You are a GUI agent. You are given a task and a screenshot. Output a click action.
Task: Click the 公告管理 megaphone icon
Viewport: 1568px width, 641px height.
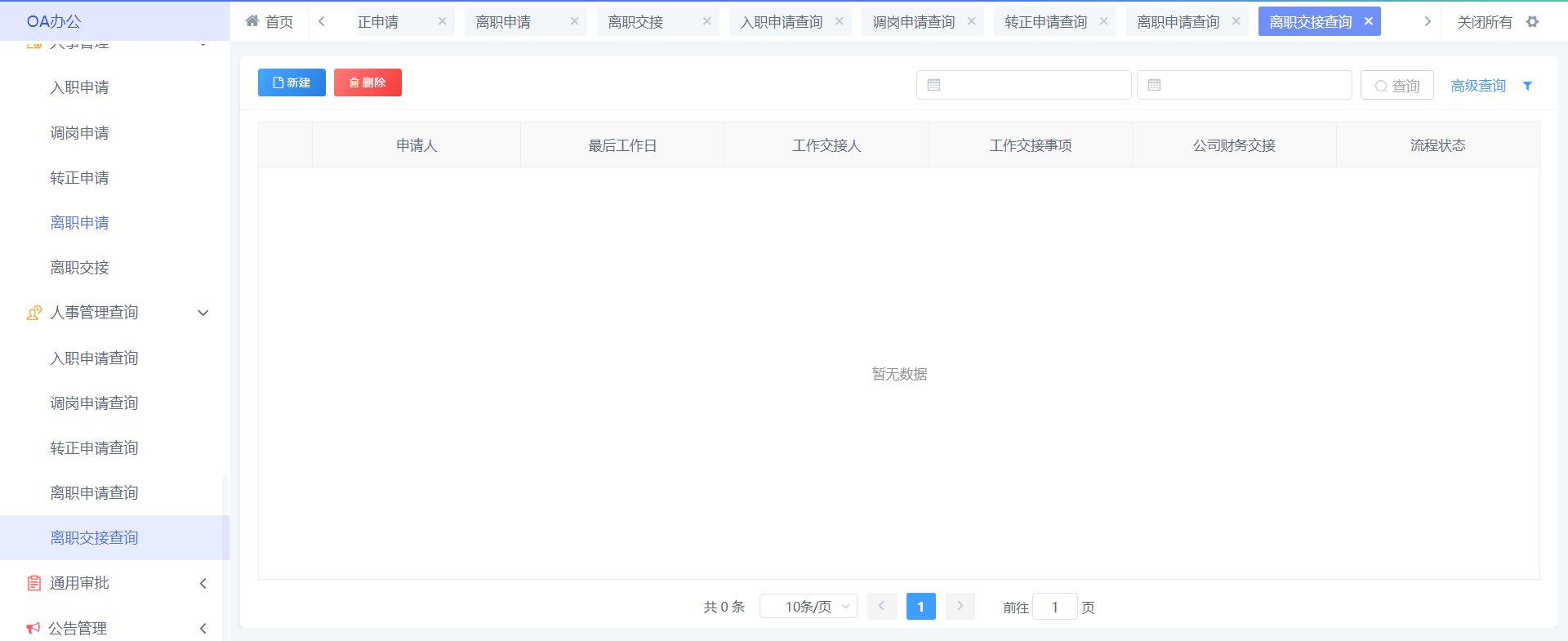tap(33, 628)
